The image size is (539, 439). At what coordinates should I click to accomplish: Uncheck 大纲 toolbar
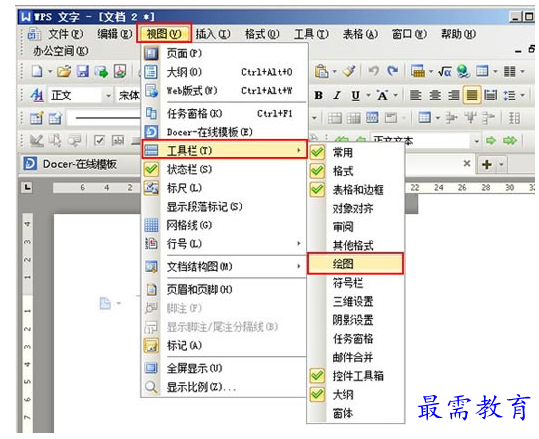pos(355,394)
